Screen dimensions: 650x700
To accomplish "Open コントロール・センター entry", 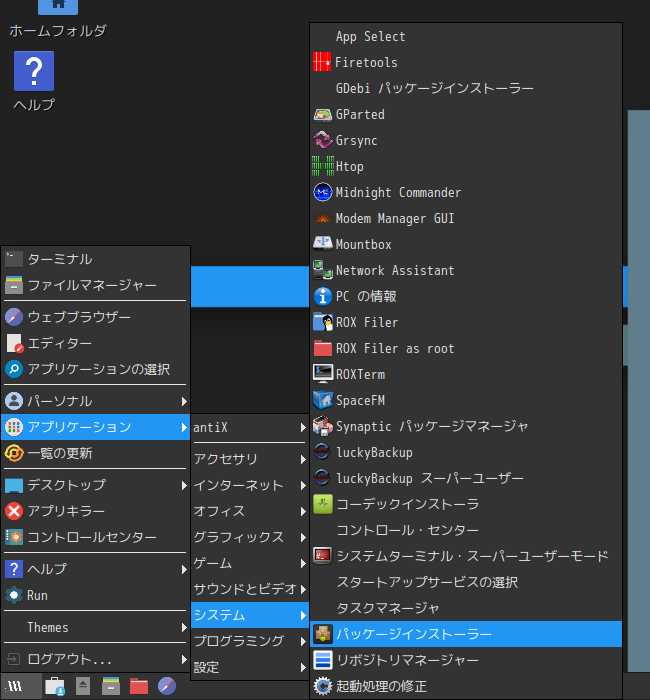I will click(466, 530).
